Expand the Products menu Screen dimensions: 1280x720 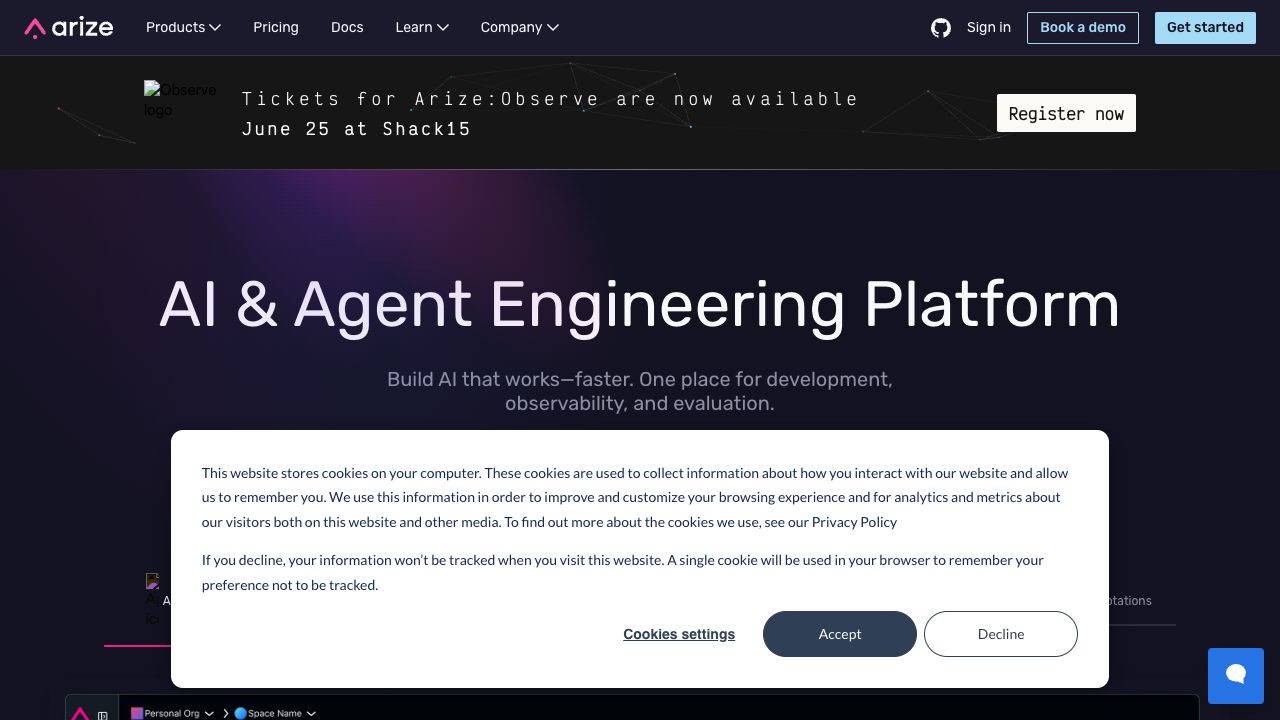(183, 27)
